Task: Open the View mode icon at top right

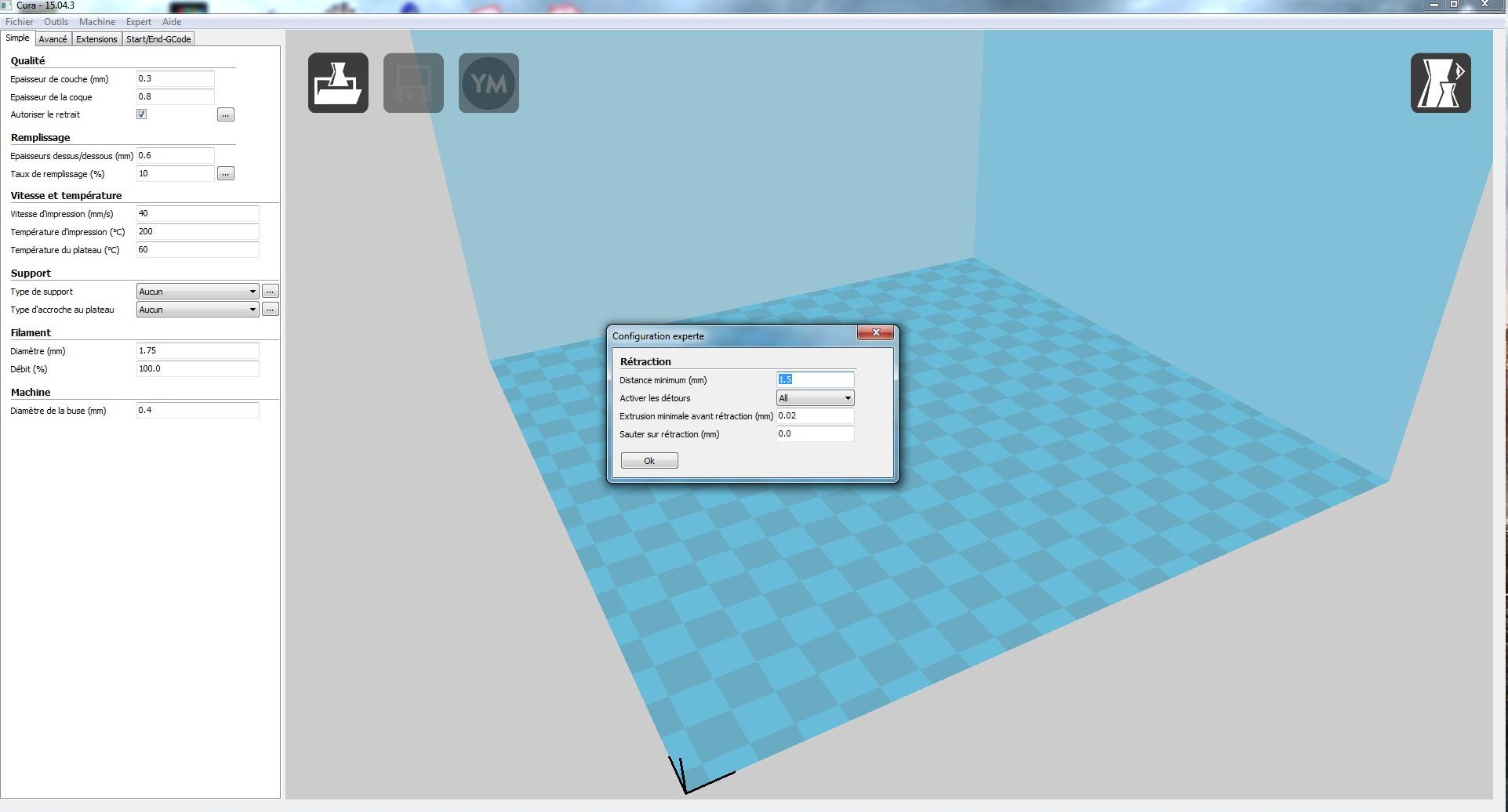Action: [x=1441, y=83]
